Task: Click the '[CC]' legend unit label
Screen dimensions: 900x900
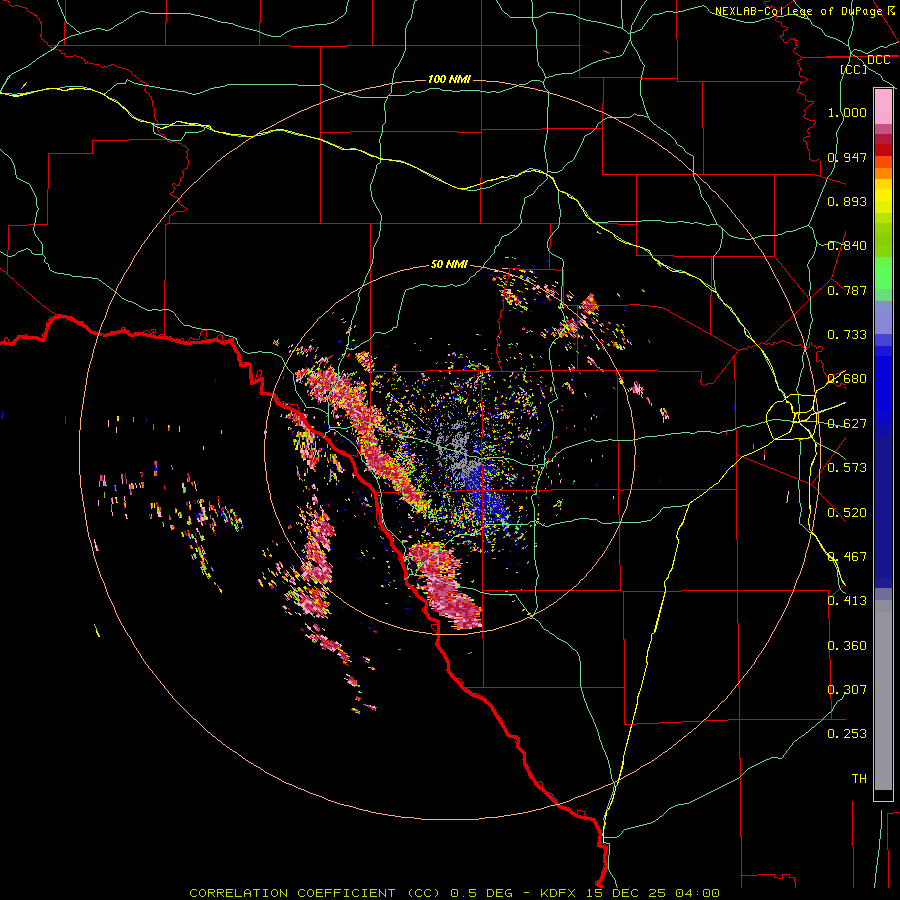Action: pos(854,69)
